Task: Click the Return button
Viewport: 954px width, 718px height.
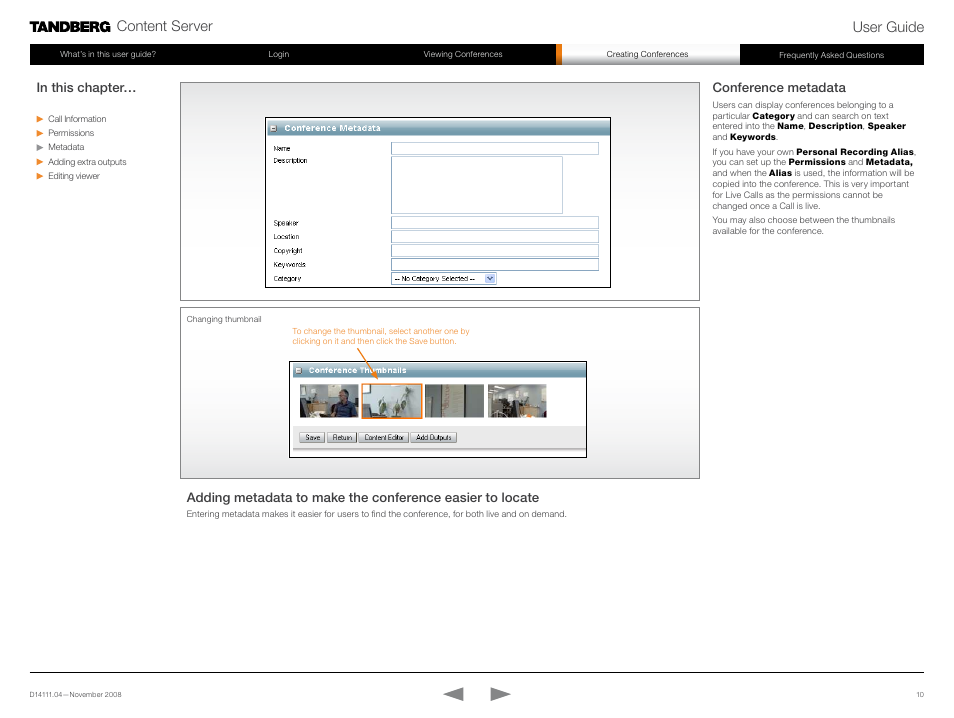Action: (342, 437)
